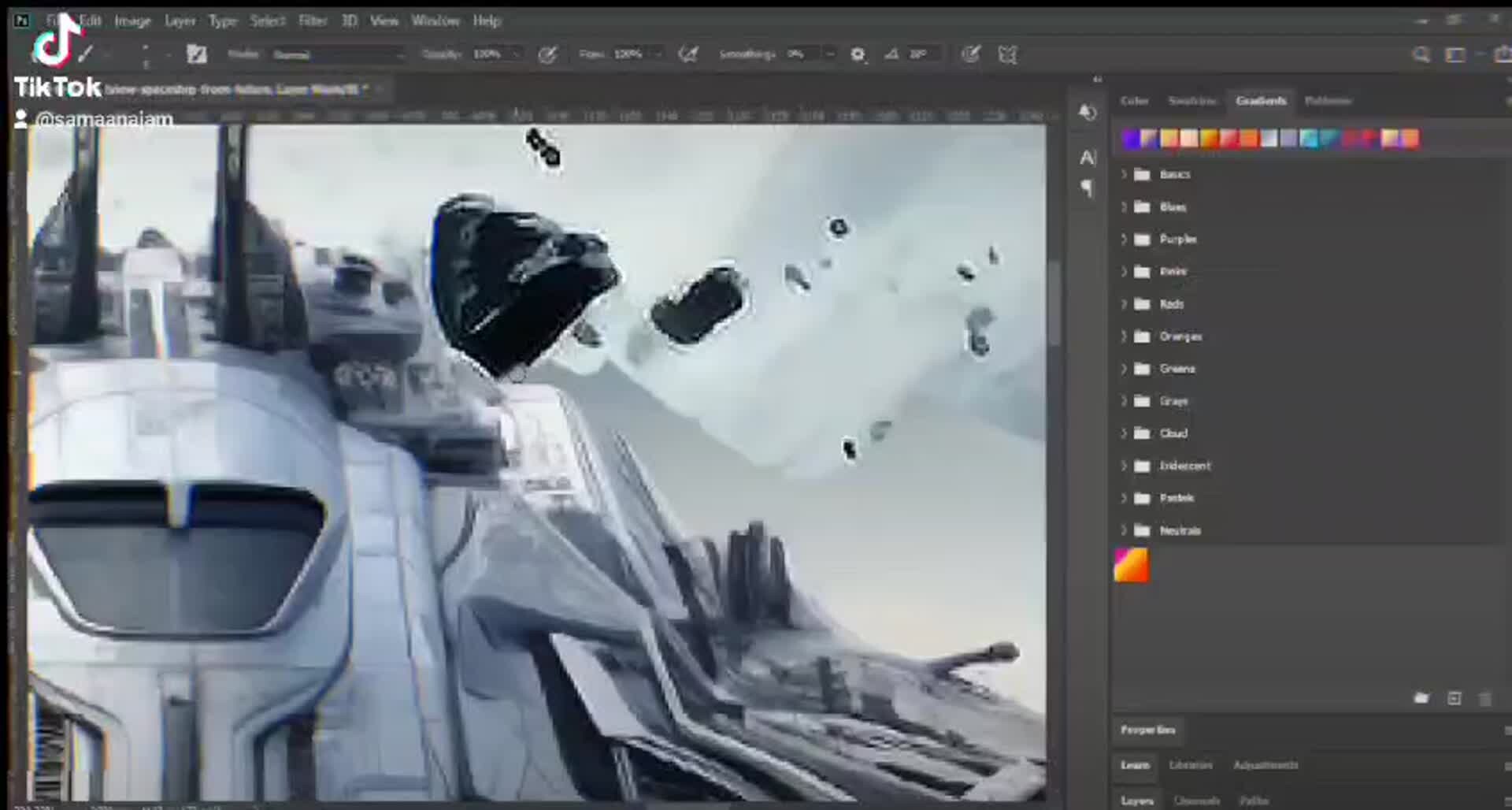Screen dimensions: 1512x810
Task: Click the Adjustments panel tab
Action: (1267, 764)
